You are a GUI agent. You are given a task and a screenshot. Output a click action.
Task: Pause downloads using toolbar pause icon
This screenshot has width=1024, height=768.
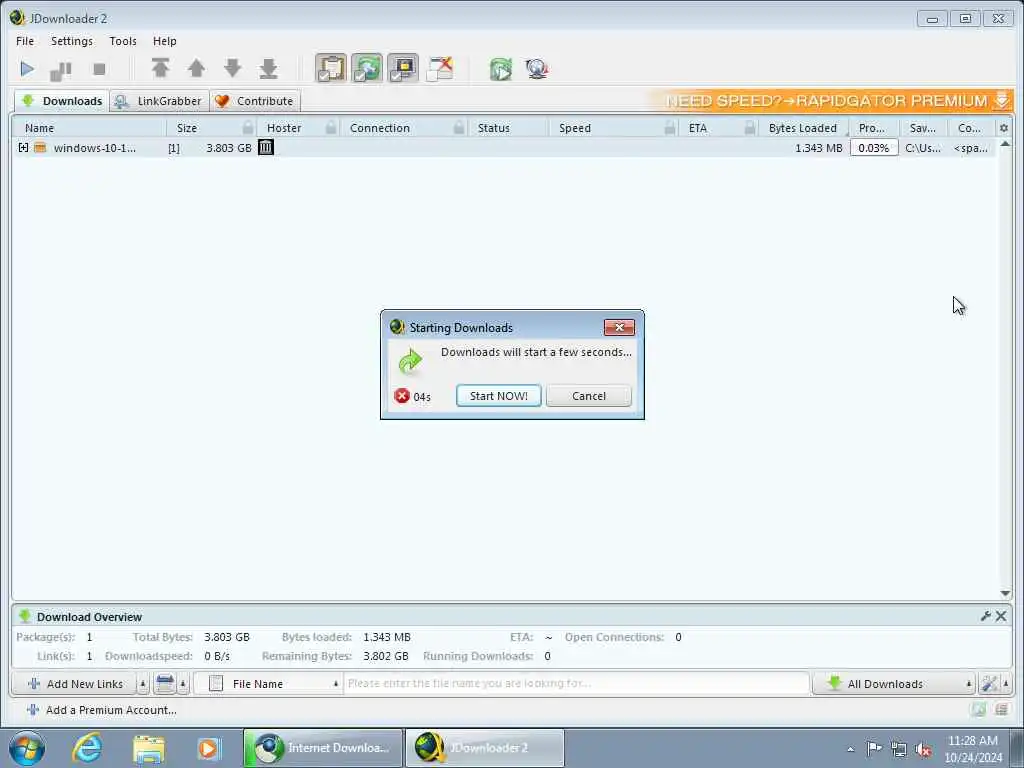(x=61, y=70)
